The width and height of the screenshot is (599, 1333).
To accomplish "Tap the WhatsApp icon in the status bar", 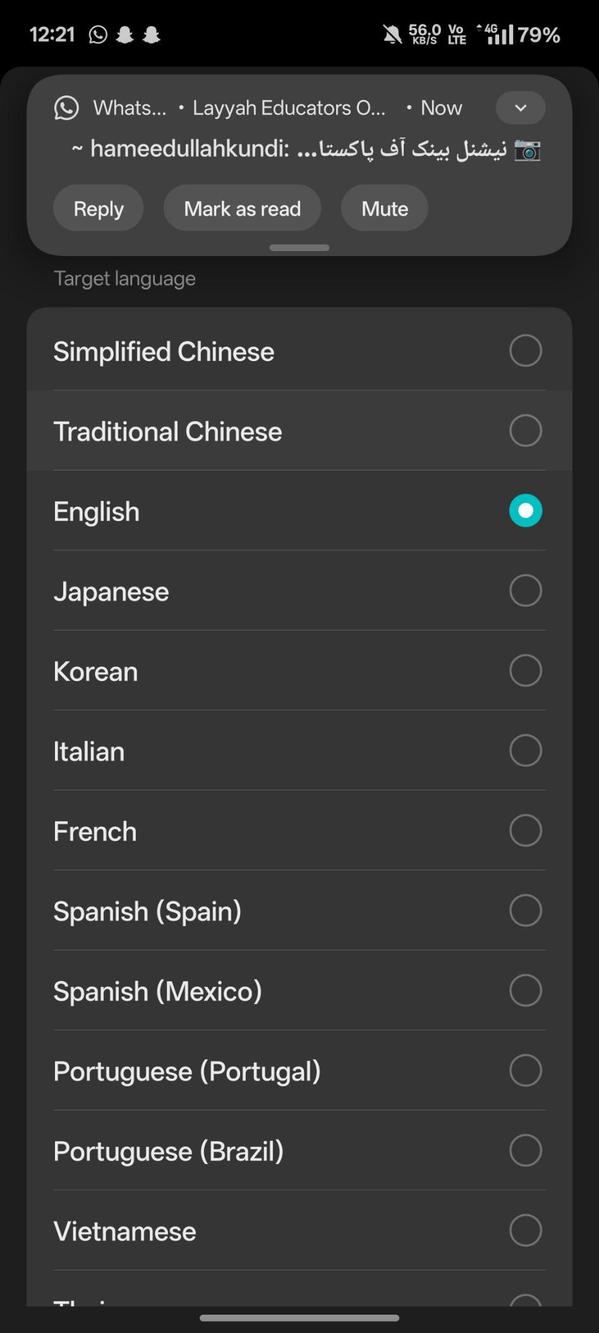I will tap(97, 33).
